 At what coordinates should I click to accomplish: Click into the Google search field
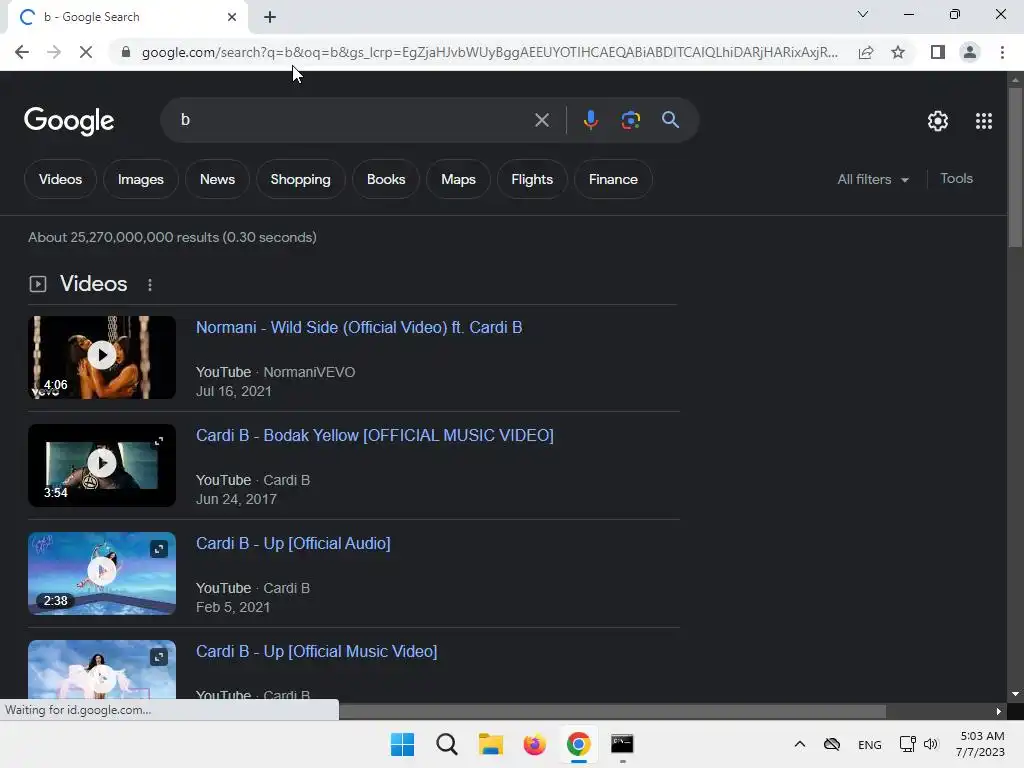353,120
